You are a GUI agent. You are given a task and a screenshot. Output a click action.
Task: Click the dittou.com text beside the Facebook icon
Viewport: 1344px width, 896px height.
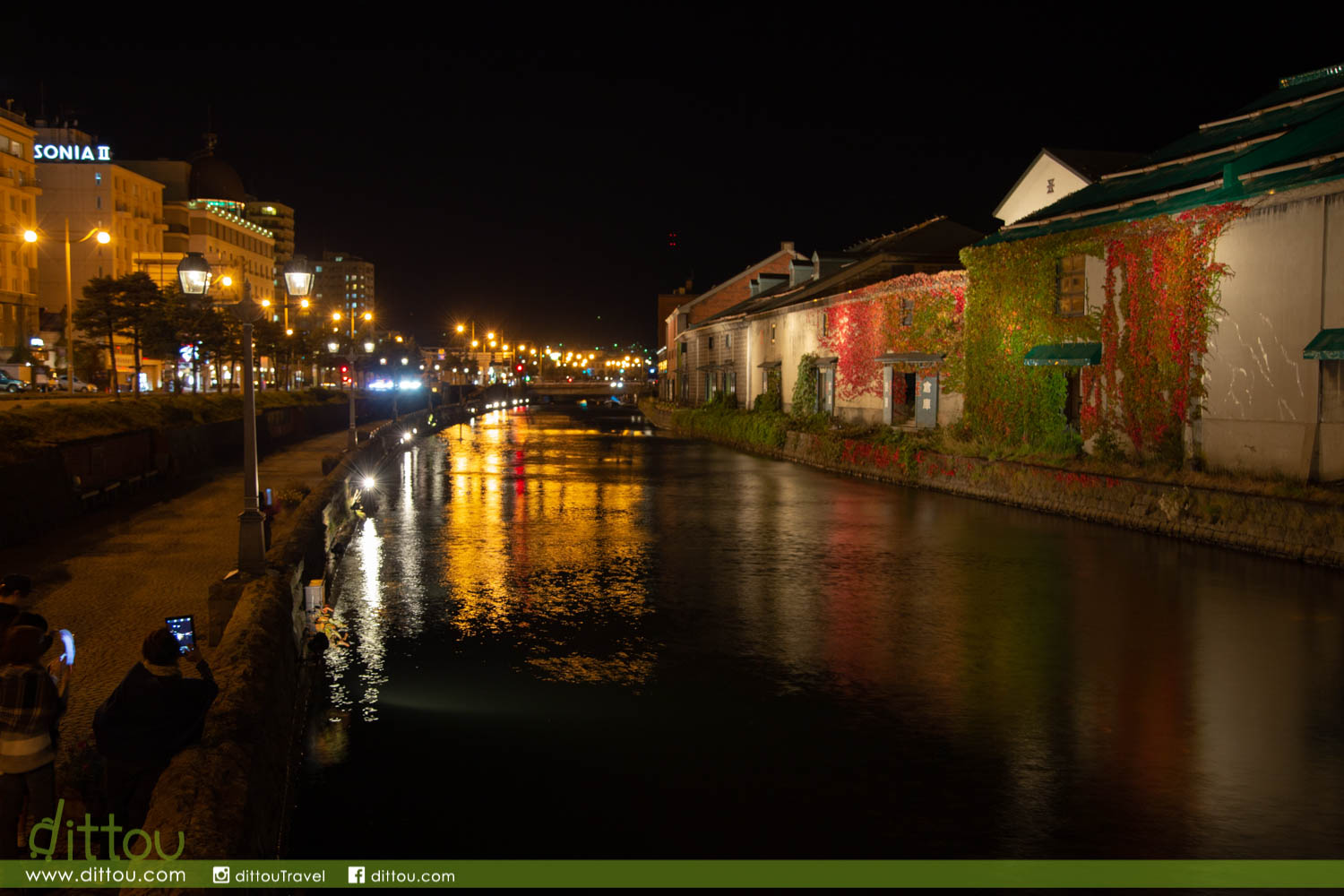[x=413, y=875]
